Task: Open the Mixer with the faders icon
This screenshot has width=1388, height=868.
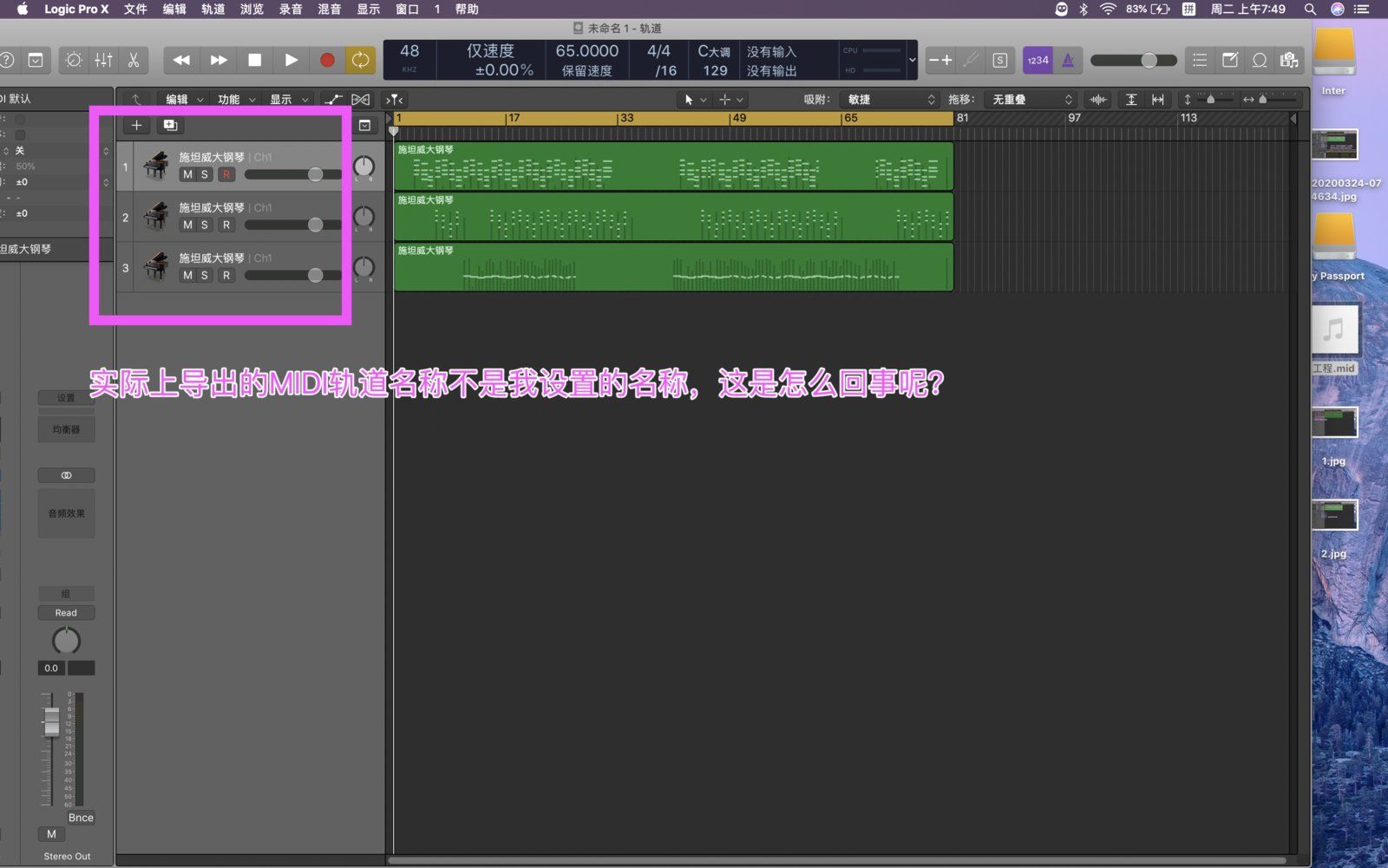Action: click(103, 60)
